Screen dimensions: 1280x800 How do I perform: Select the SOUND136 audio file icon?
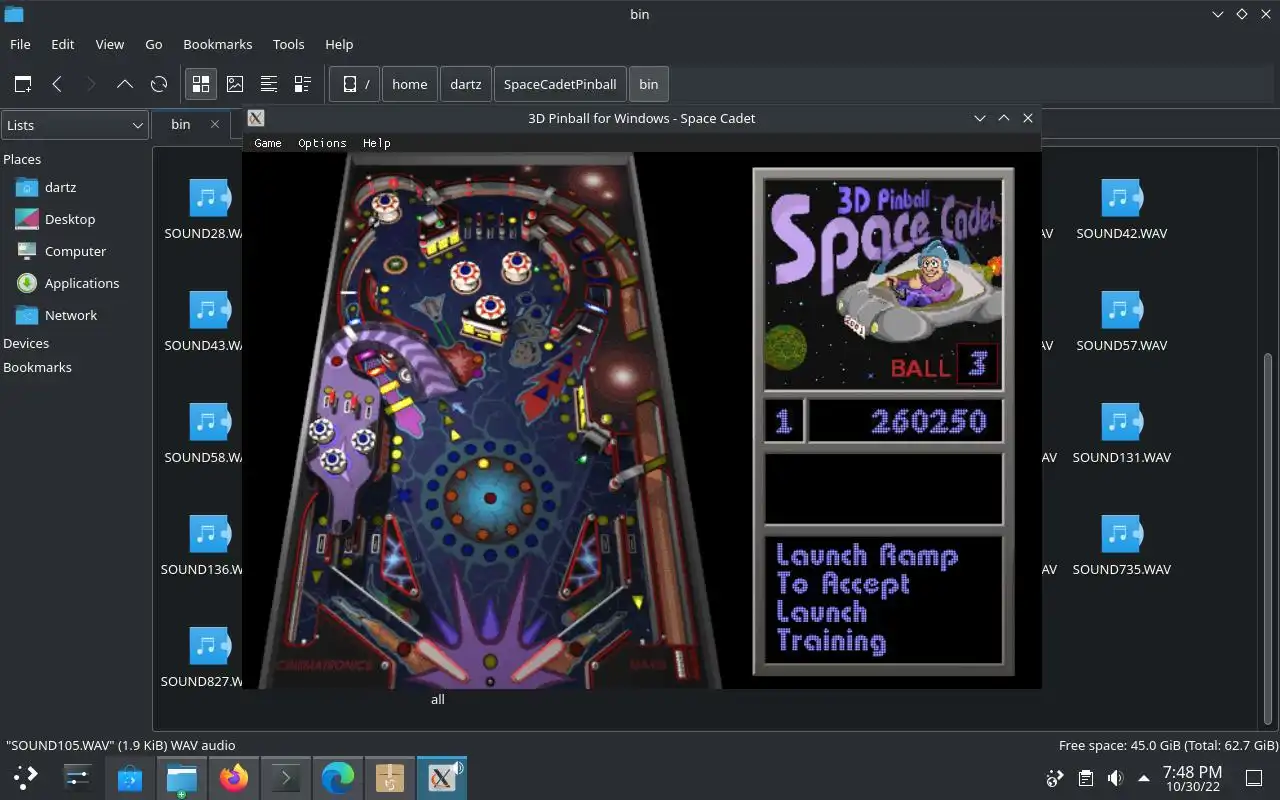point(209,534)
